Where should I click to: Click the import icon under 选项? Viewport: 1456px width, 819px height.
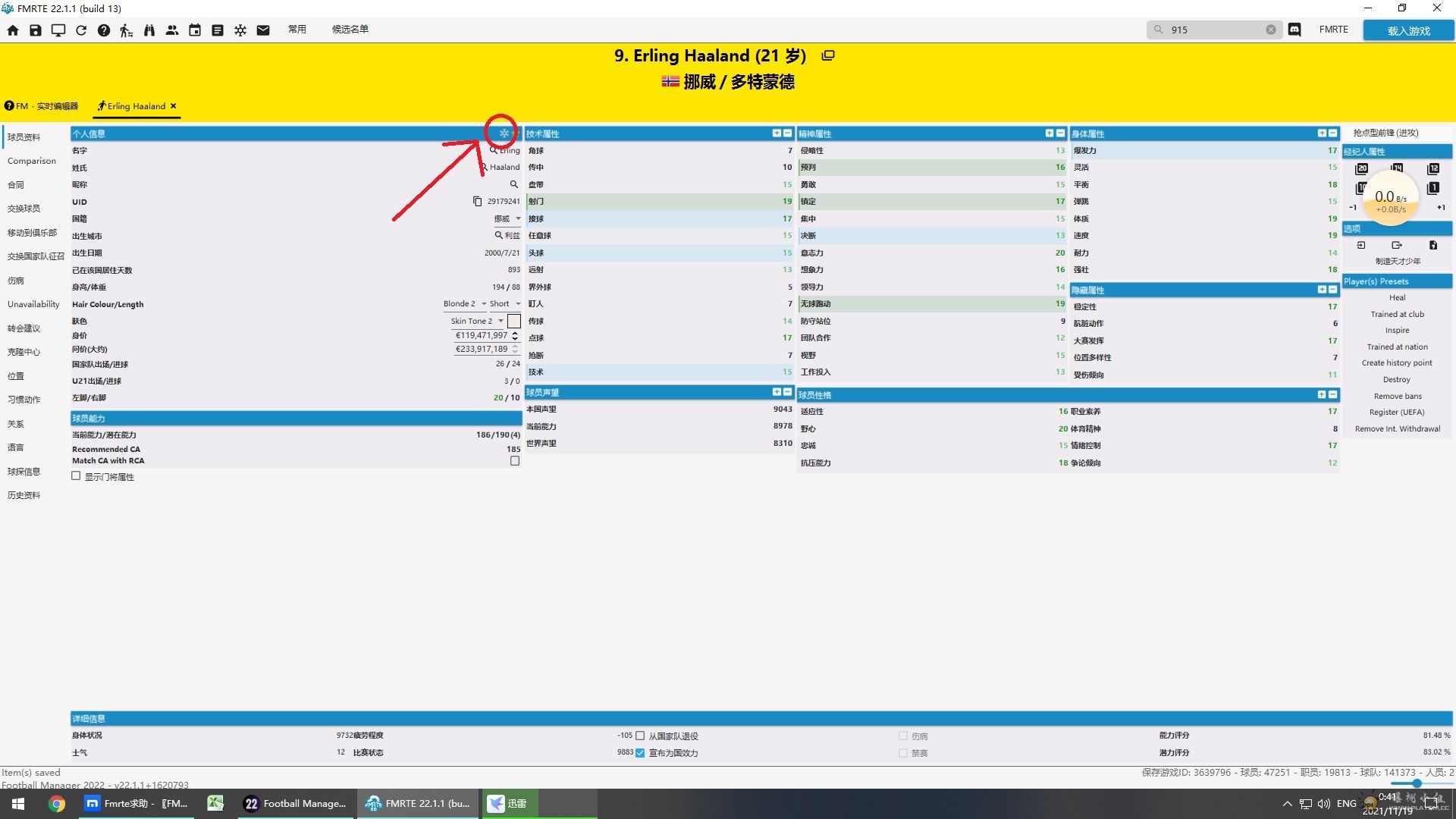click(x=1361, y=245)
